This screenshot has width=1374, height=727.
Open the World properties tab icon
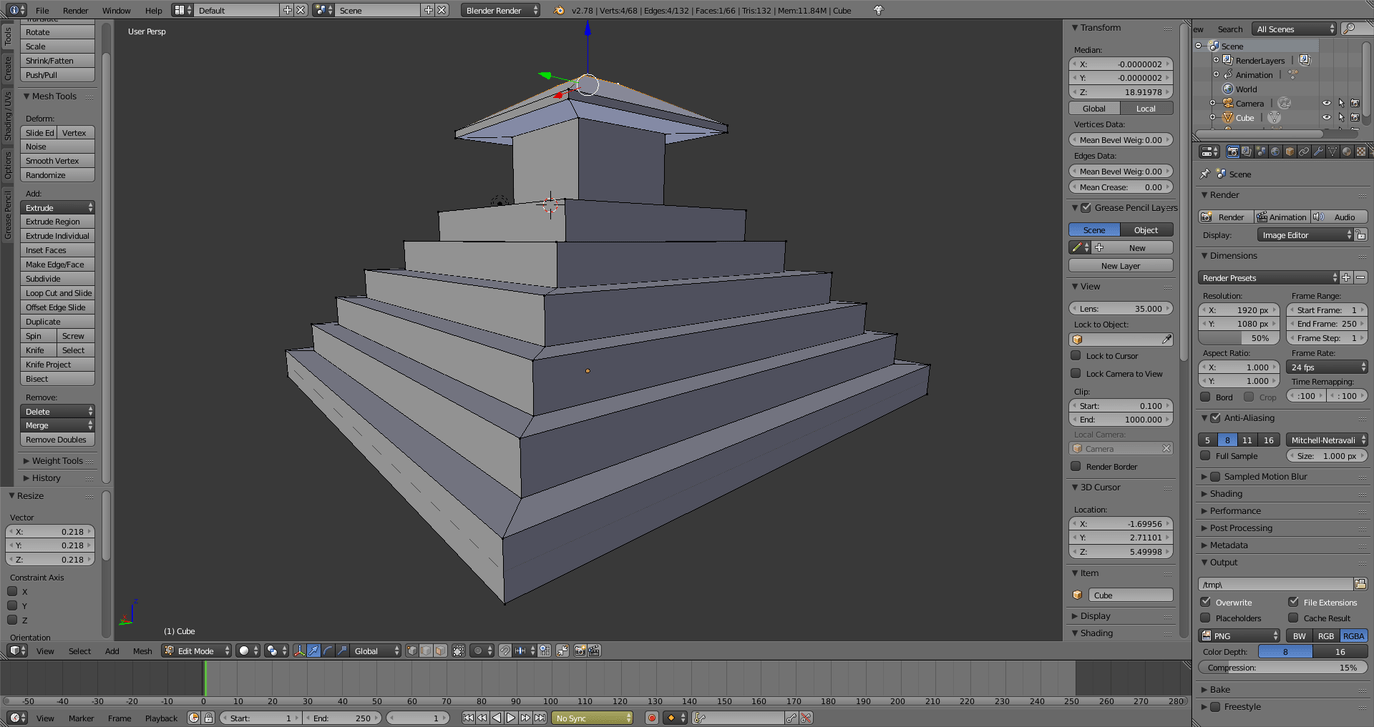(x=1276, y=152)
